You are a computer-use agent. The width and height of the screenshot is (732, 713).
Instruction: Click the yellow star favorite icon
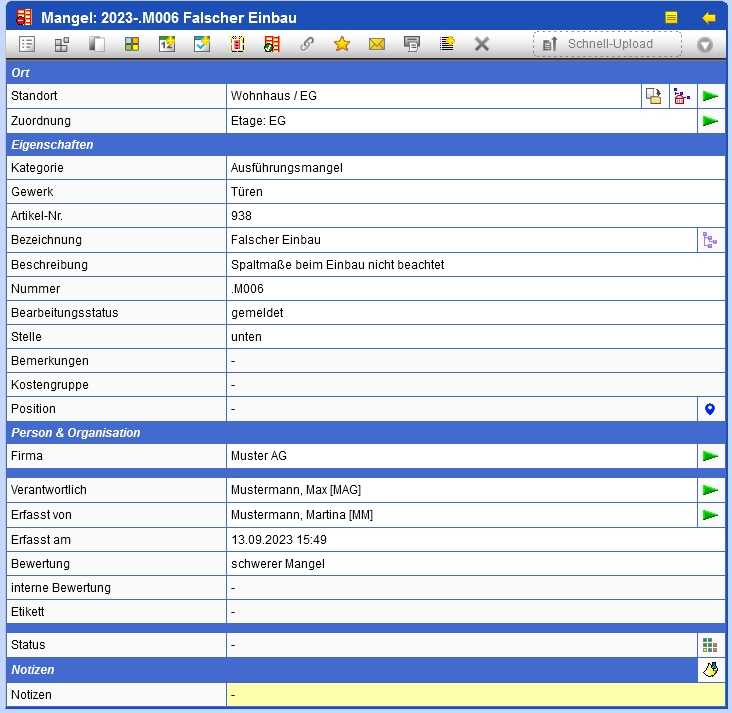coord(342,44)
